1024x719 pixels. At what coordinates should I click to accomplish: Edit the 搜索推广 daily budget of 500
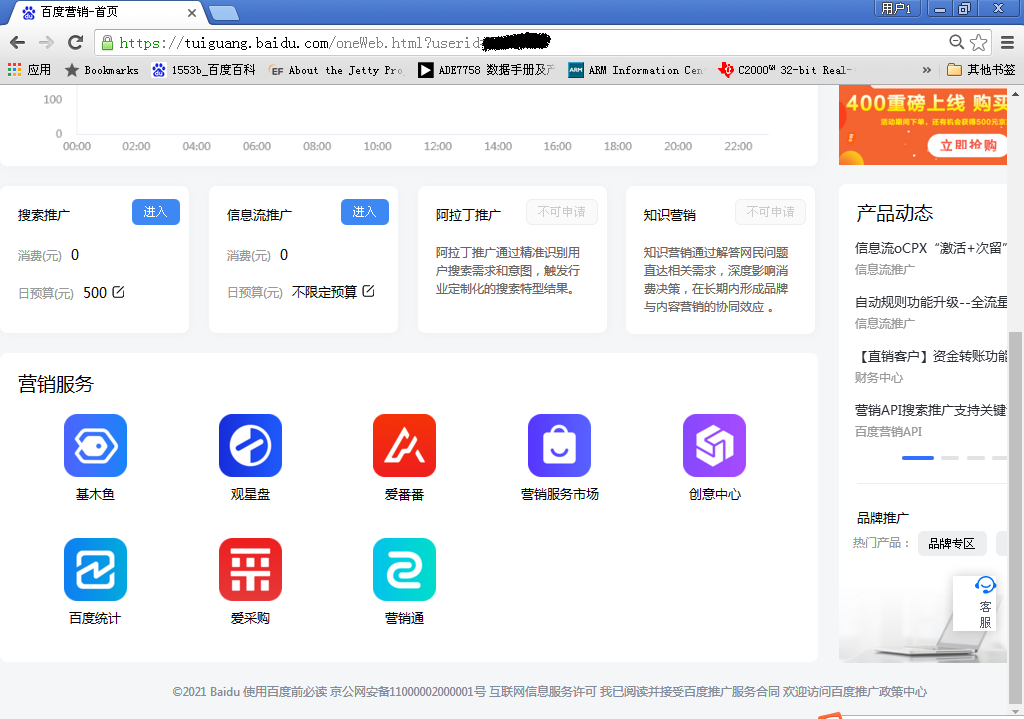[118, 292]
